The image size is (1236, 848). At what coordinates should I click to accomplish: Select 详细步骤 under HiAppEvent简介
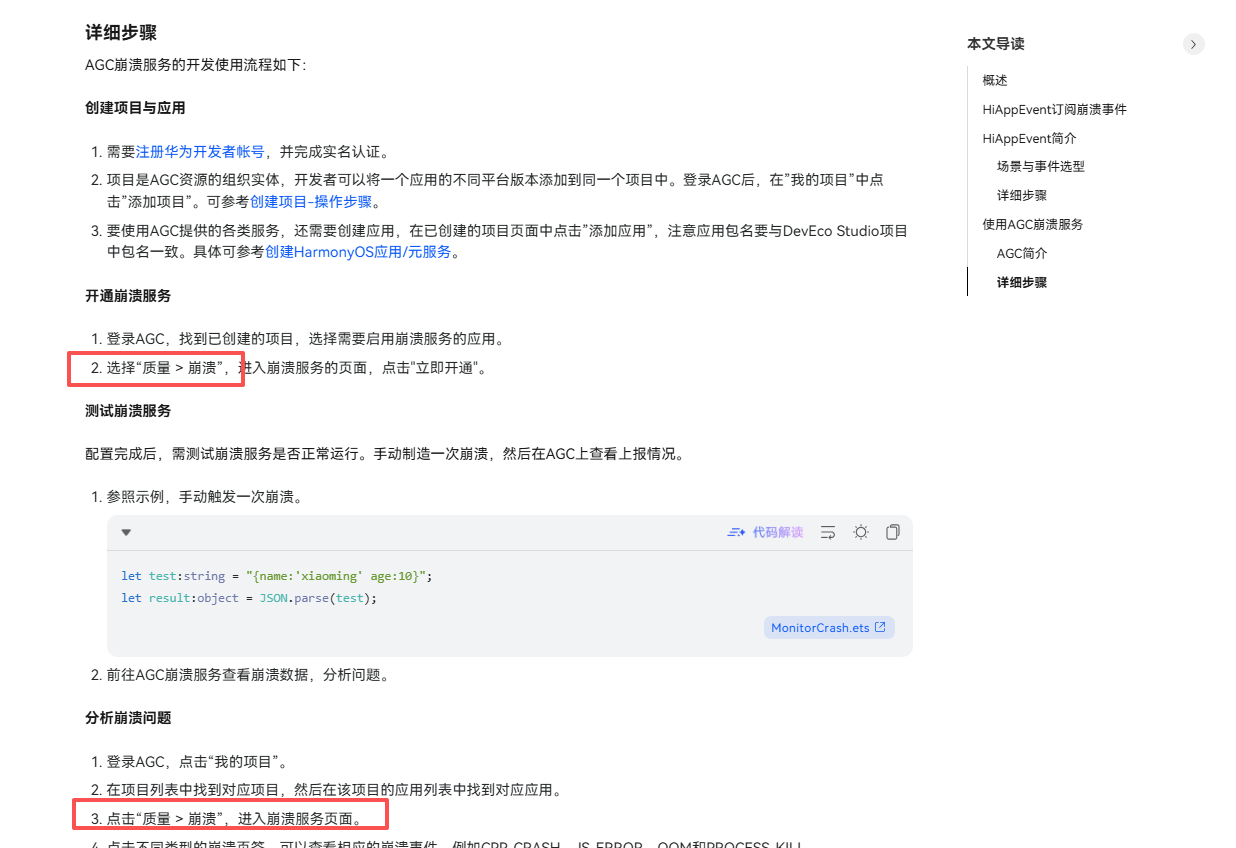pos(1022,196)
